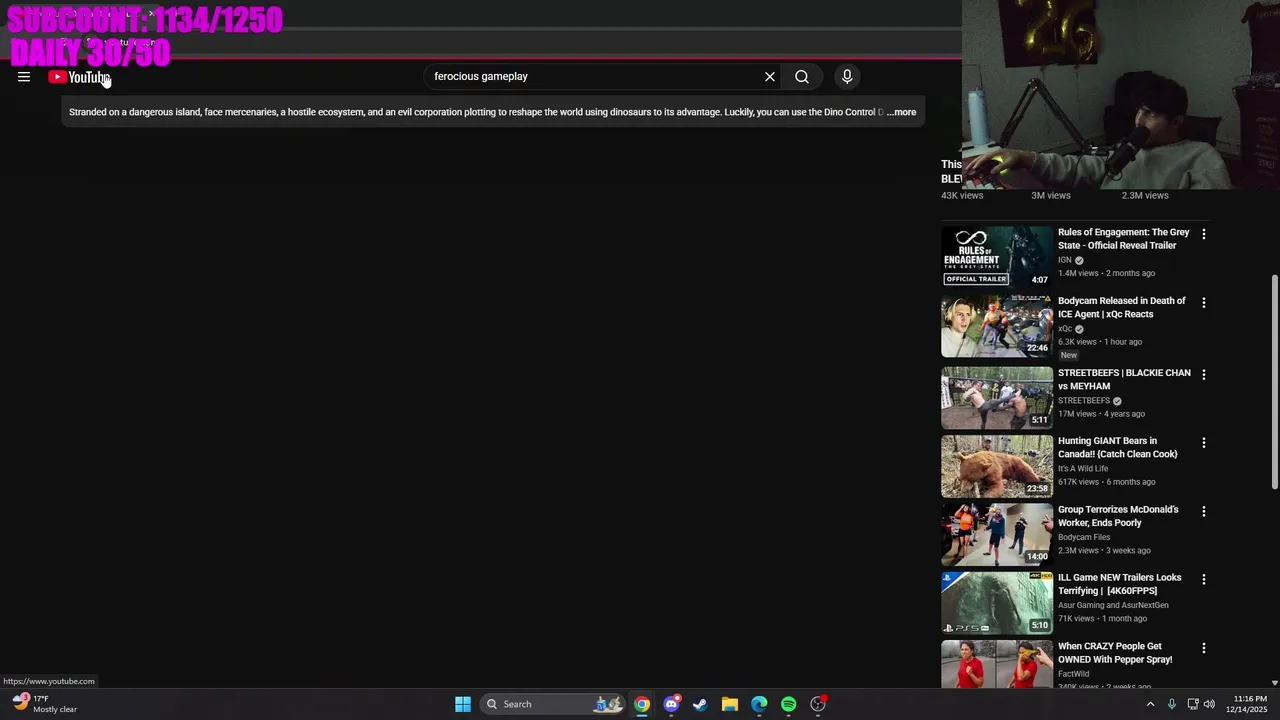Click 'Asur Gaming and AsurNextGen' channel name
The width and height of the screenshot is (1280, 720).
click(1113, 605)
